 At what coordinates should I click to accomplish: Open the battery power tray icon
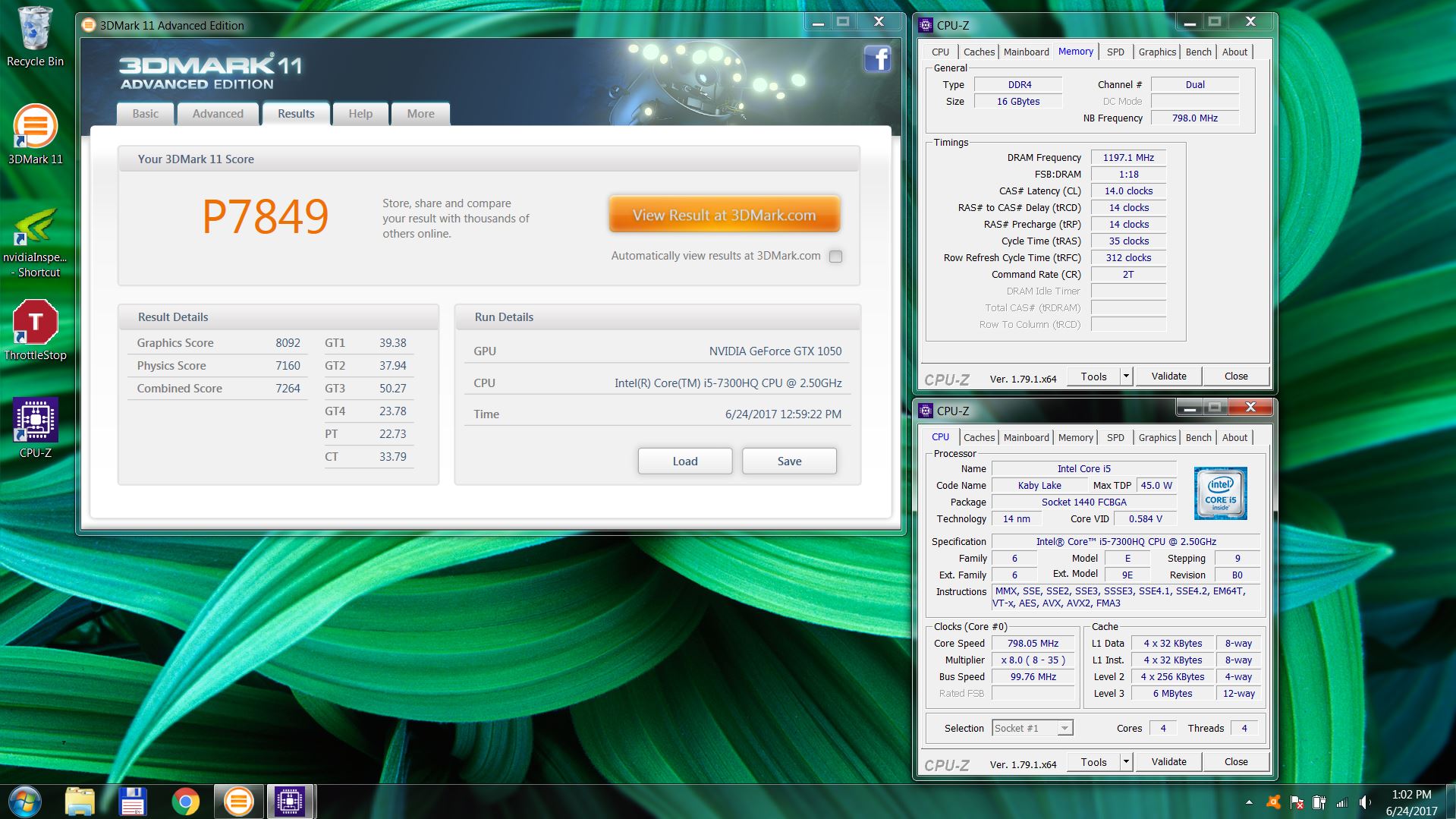[x=1319, y=802]
